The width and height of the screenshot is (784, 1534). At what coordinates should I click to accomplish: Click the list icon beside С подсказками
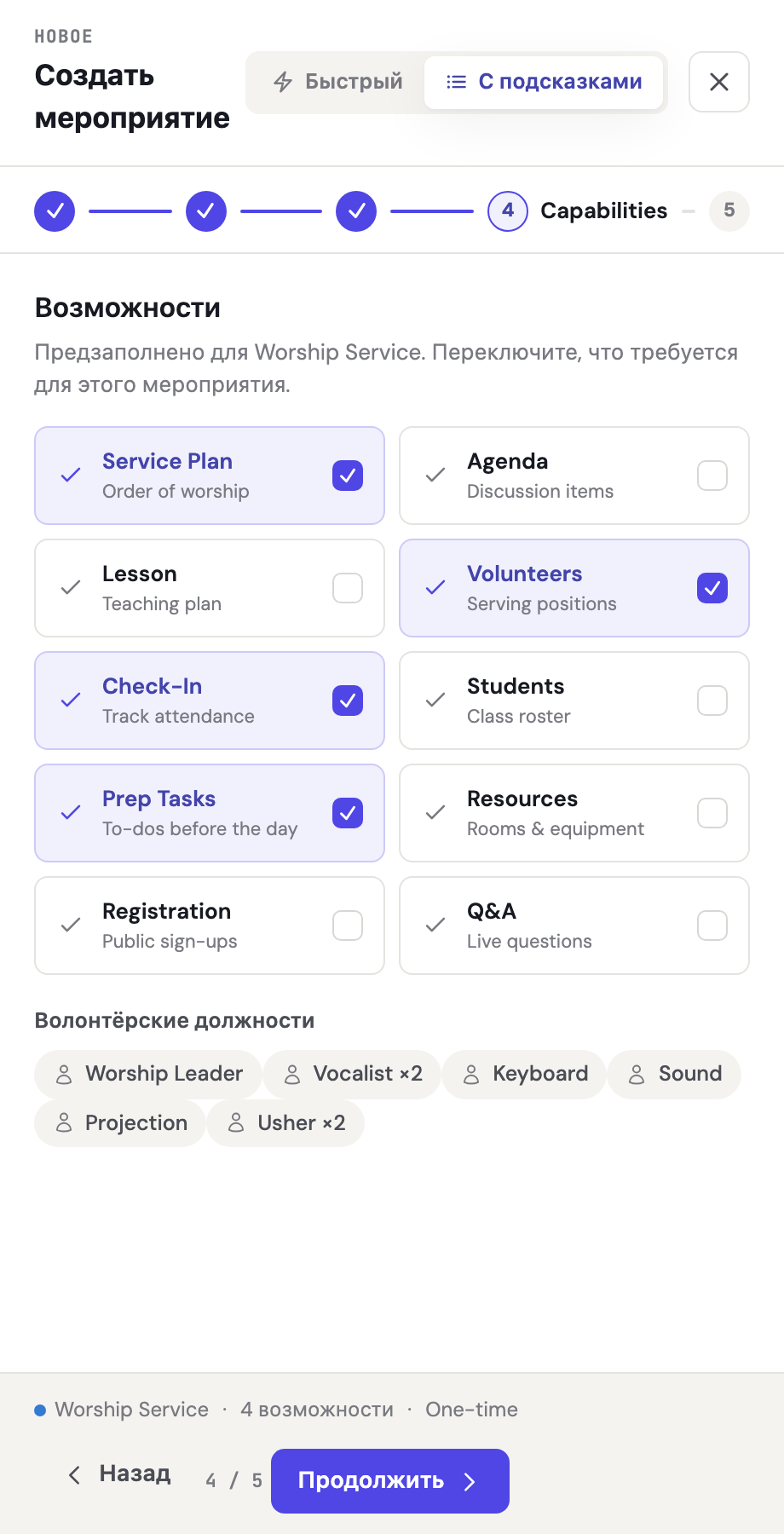457,82
